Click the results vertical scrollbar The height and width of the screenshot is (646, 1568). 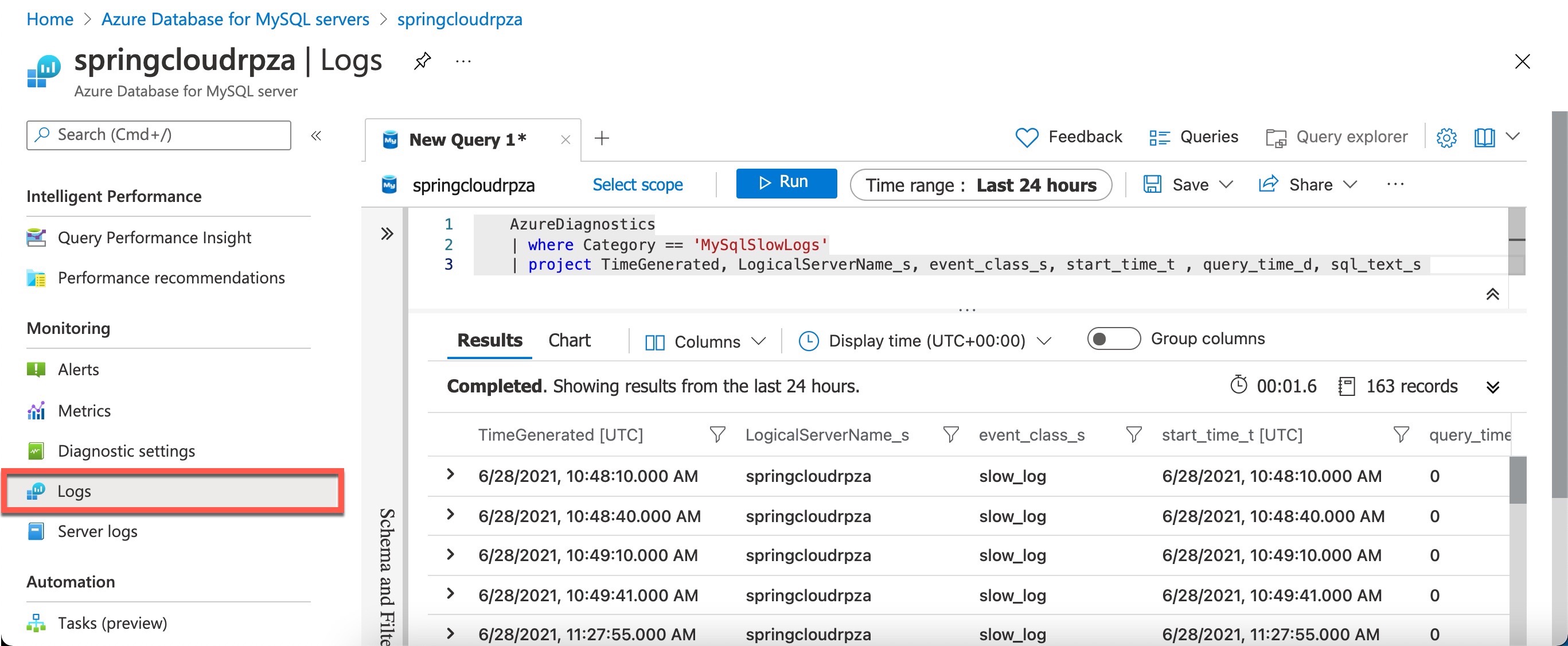pyautogui.click(x=1517, y=481)
